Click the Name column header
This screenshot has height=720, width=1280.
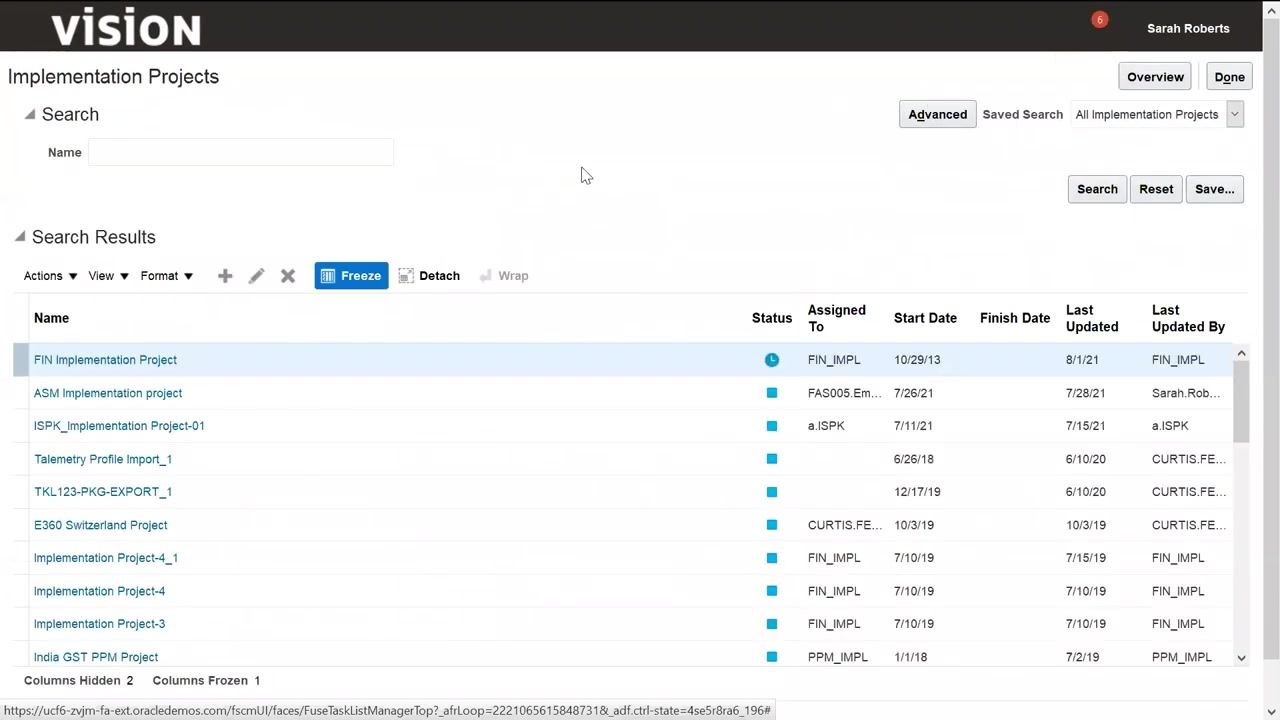(51, 318)
